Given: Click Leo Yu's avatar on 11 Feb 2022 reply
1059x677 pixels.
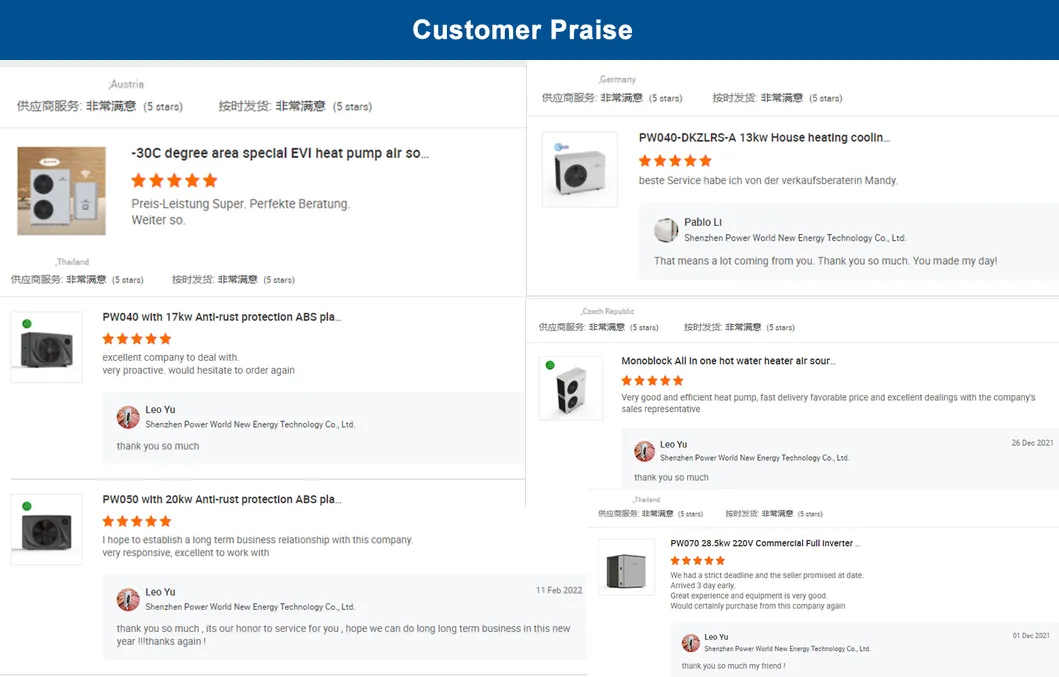Looking at the screenshot, I should [x=128, y=599].
